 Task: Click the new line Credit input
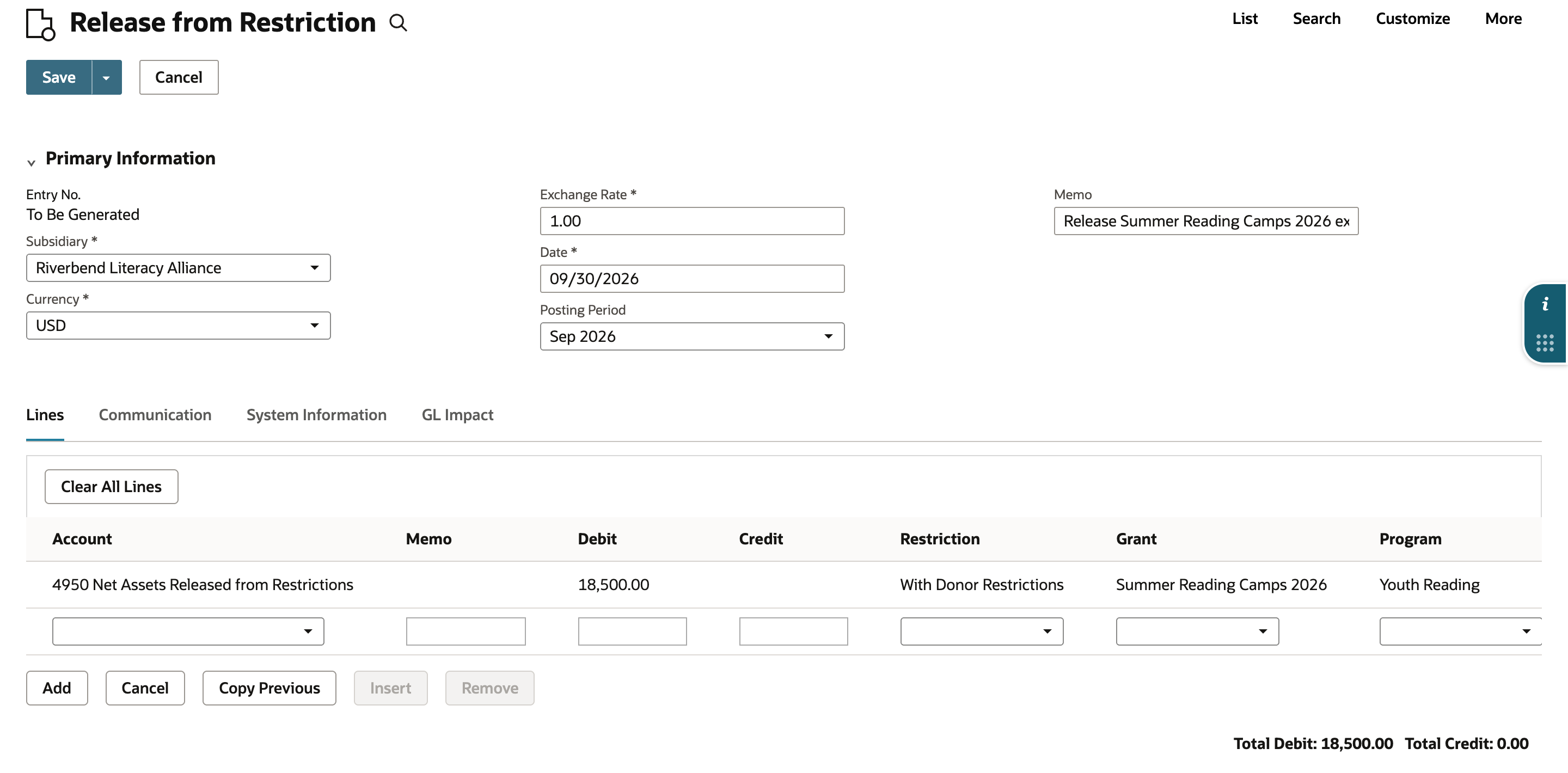click(x=793, y=631)
